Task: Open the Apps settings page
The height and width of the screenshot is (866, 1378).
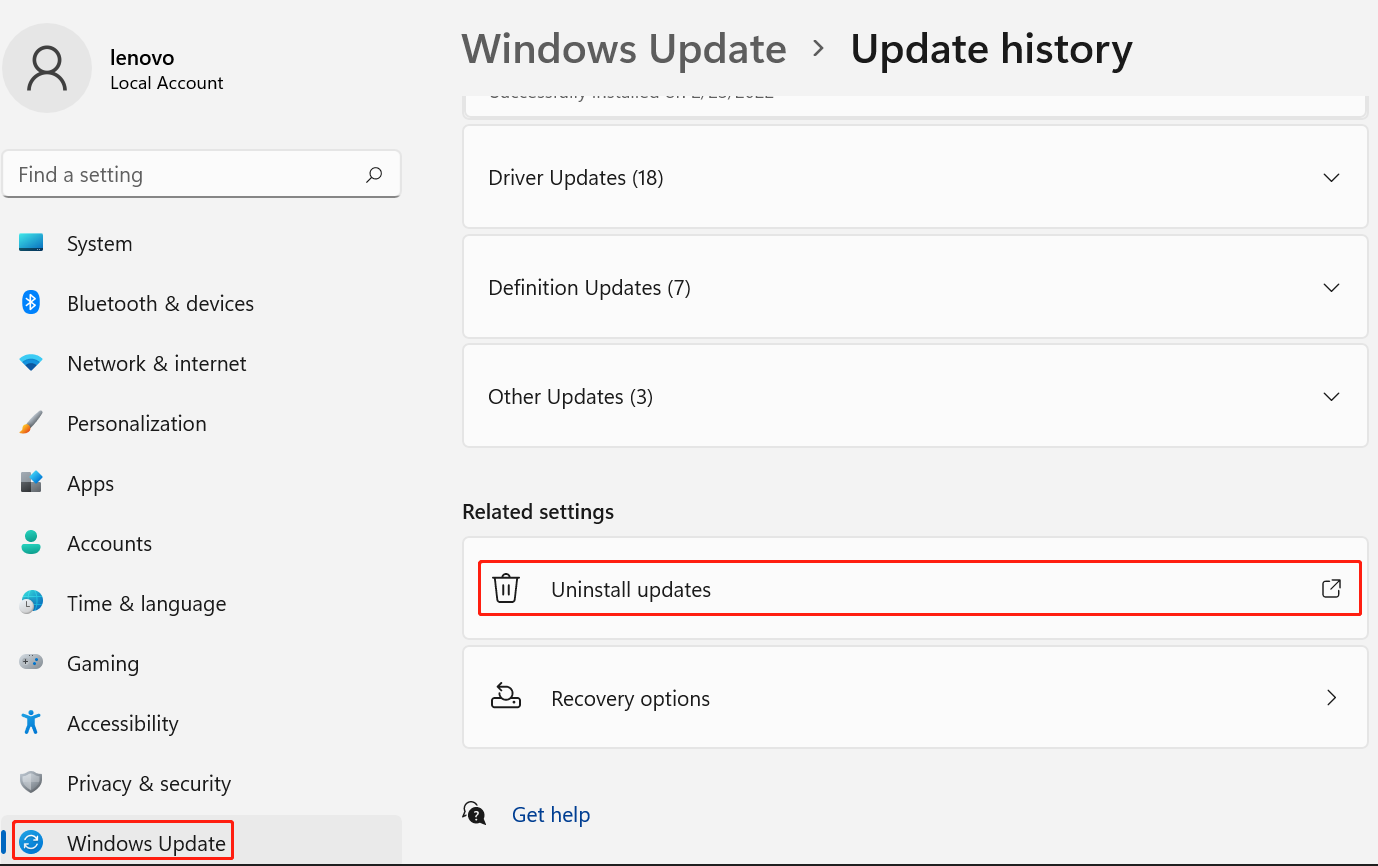Action: 90,483
